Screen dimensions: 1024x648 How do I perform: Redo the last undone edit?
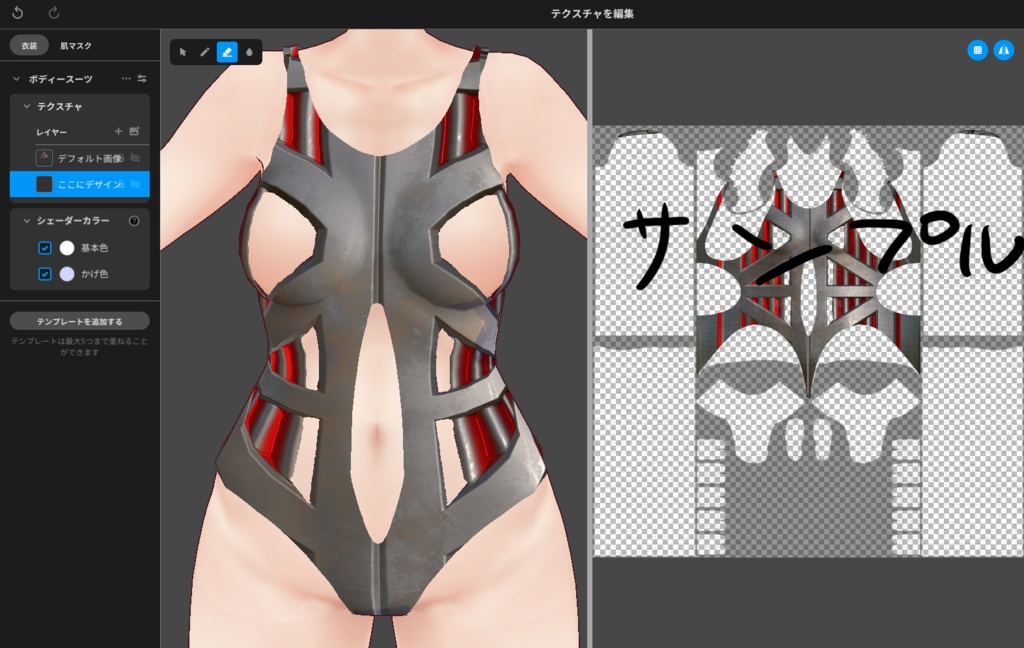[x=54, y=12]
